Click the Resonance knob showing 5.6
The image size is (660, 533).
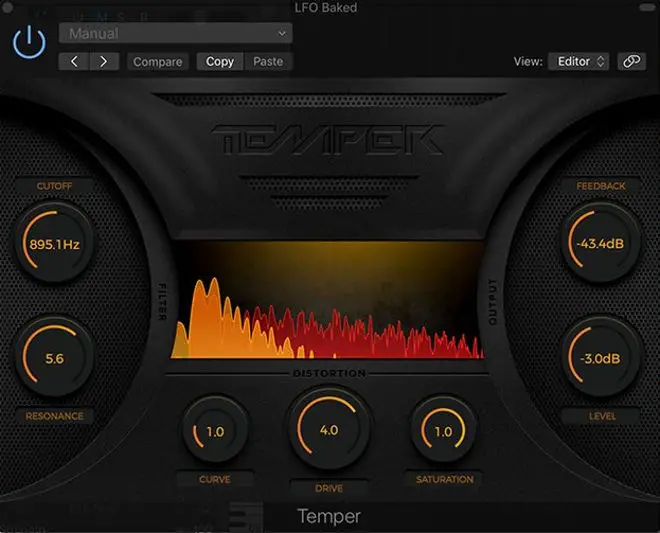point(54,358)
